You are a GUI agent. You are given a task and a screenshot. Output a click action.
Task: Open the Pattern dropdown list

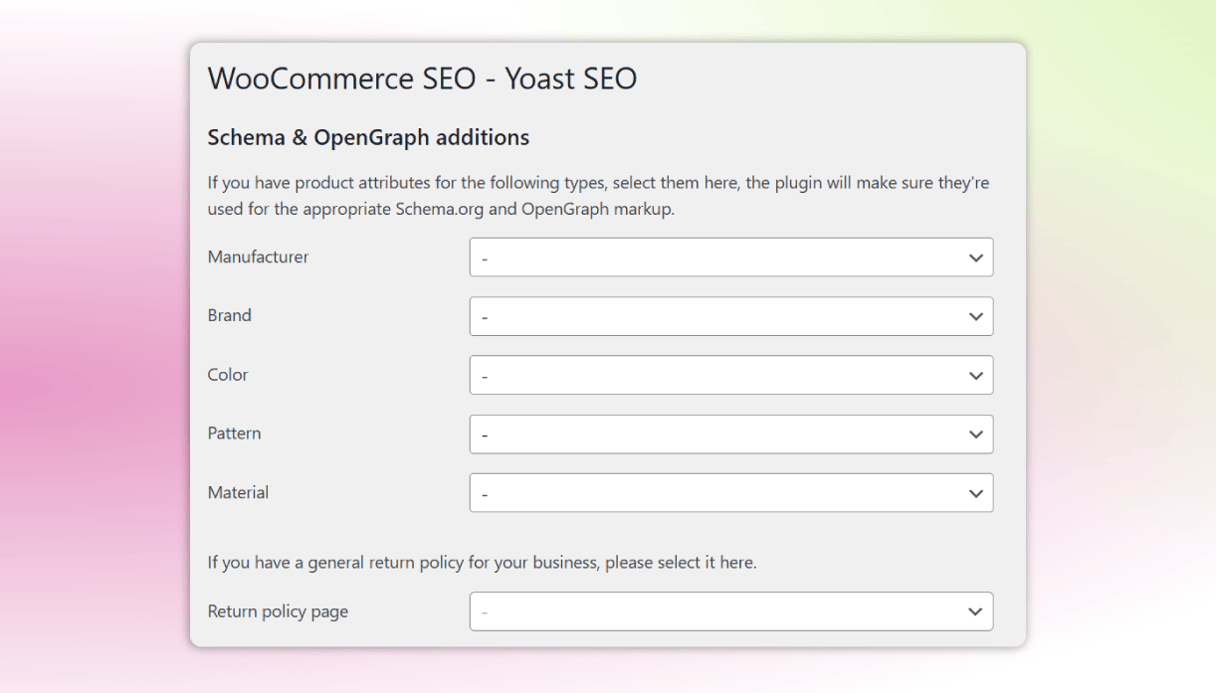[730, 434]
